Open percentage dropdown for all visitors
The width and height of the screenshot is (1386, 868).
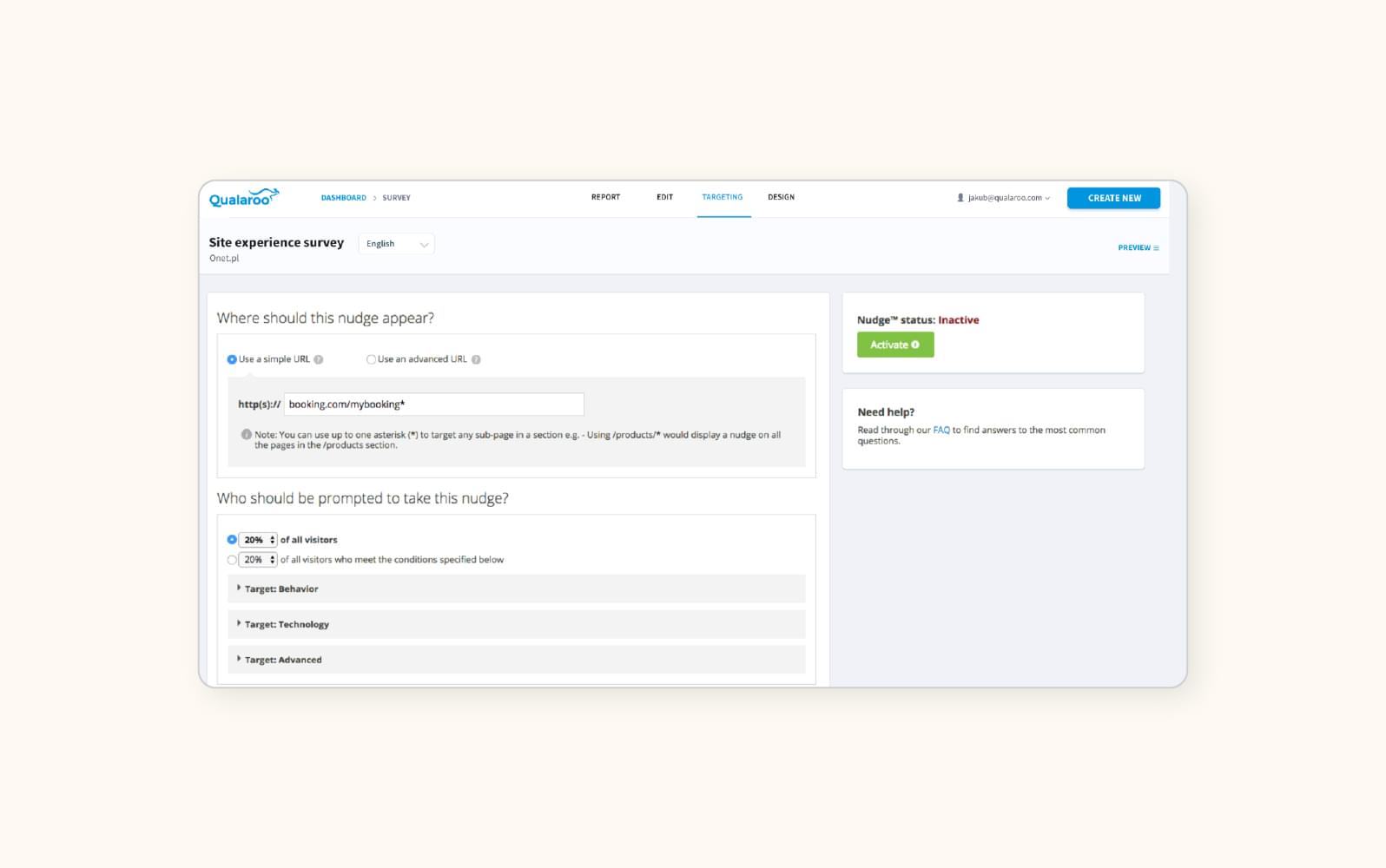[258, 540]
